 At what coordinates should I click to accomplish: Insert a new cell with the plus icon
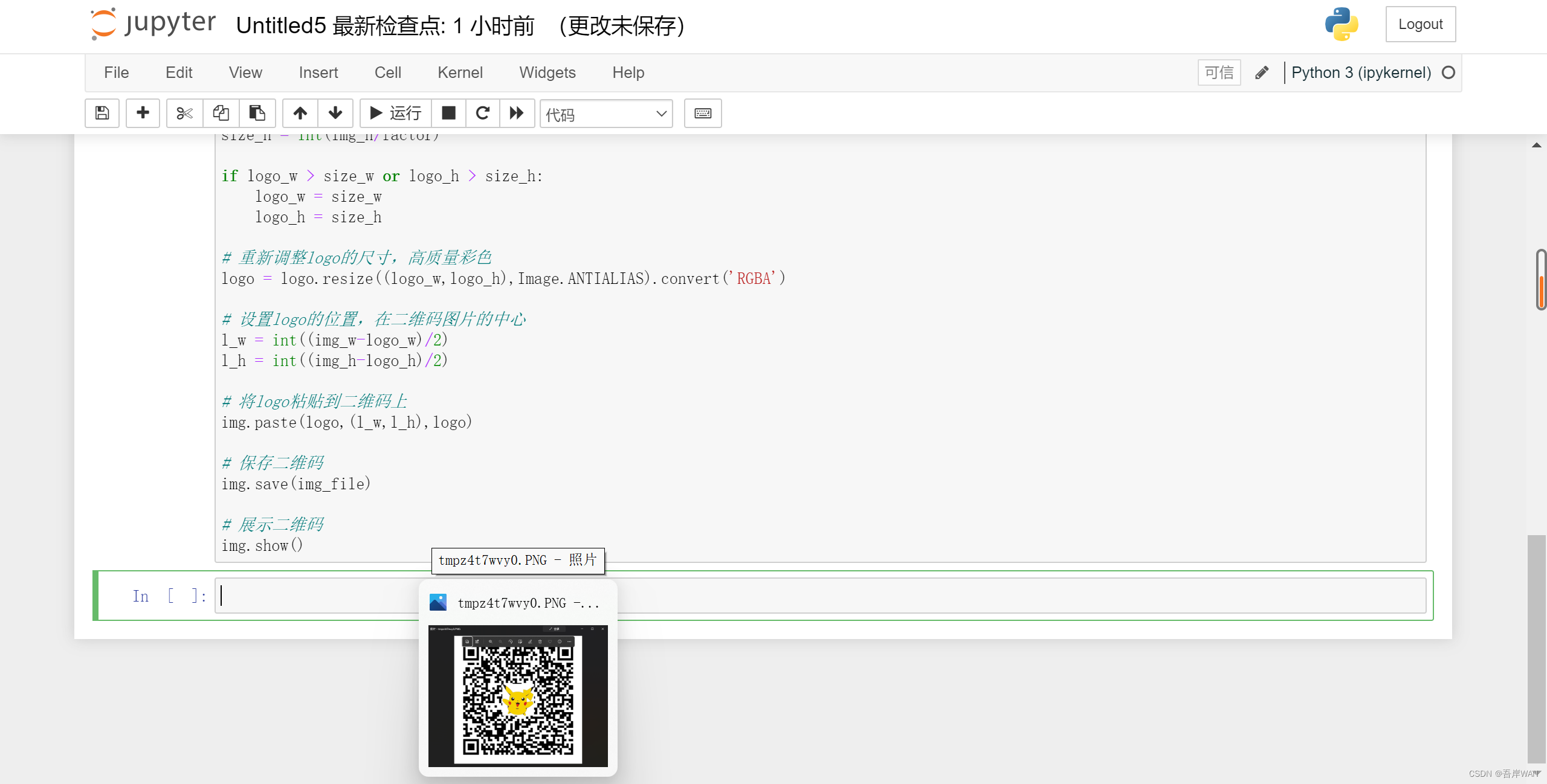click(x=143, y=113)
